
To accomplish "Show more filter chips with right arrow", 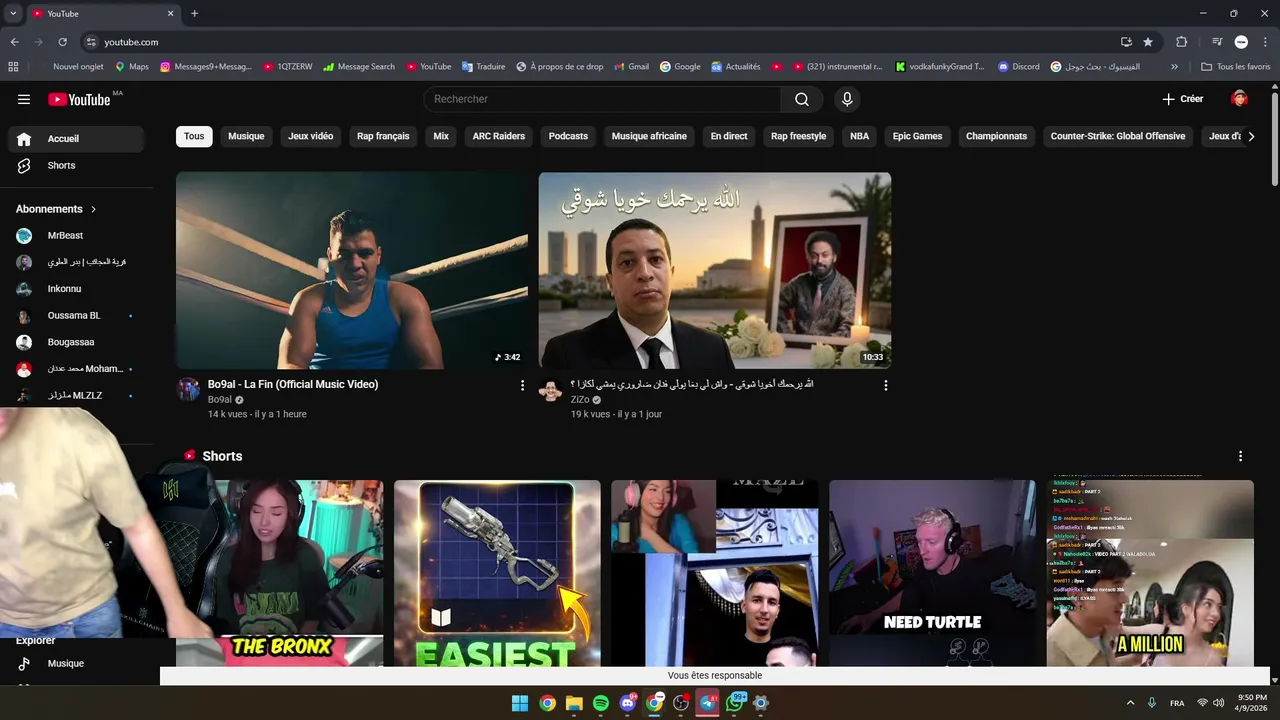I will pos(1251,136).
